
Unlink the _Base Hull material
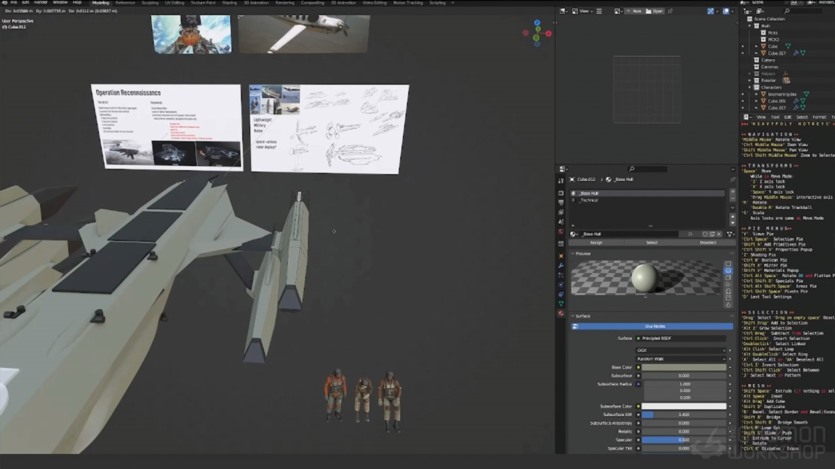pos(719,234)
